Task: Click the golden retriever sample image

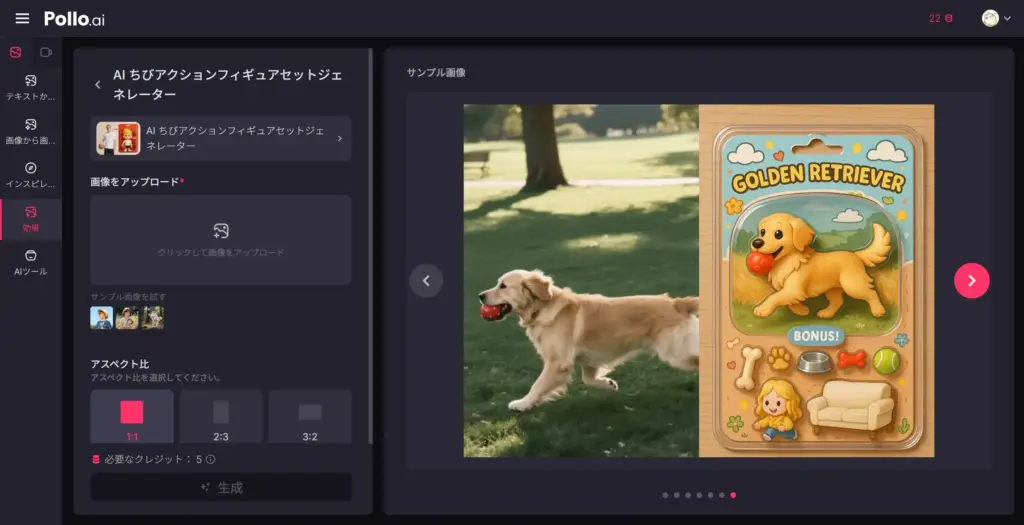Action: coord(699,281)
